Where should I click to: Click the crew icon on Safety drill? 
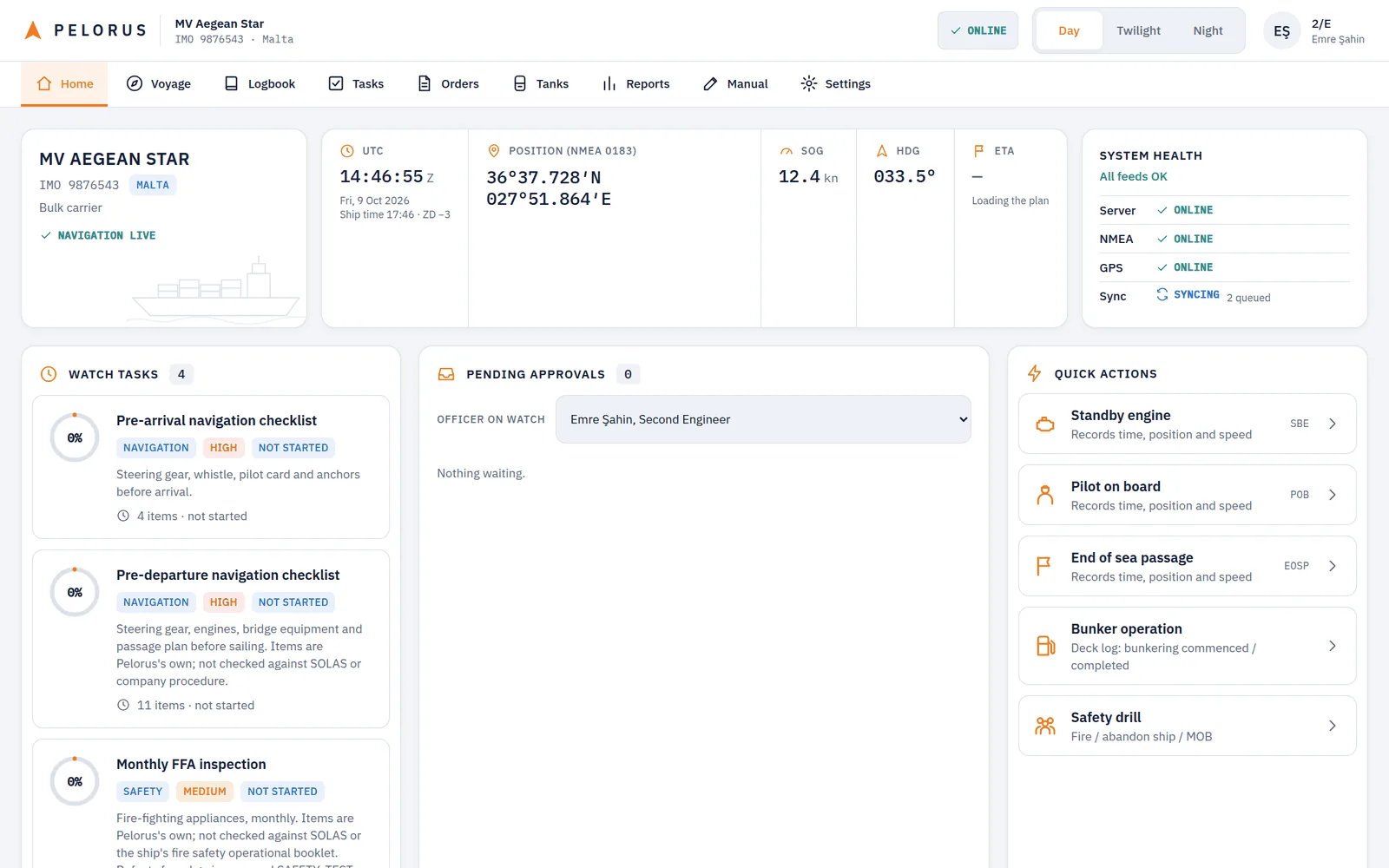1045,726
